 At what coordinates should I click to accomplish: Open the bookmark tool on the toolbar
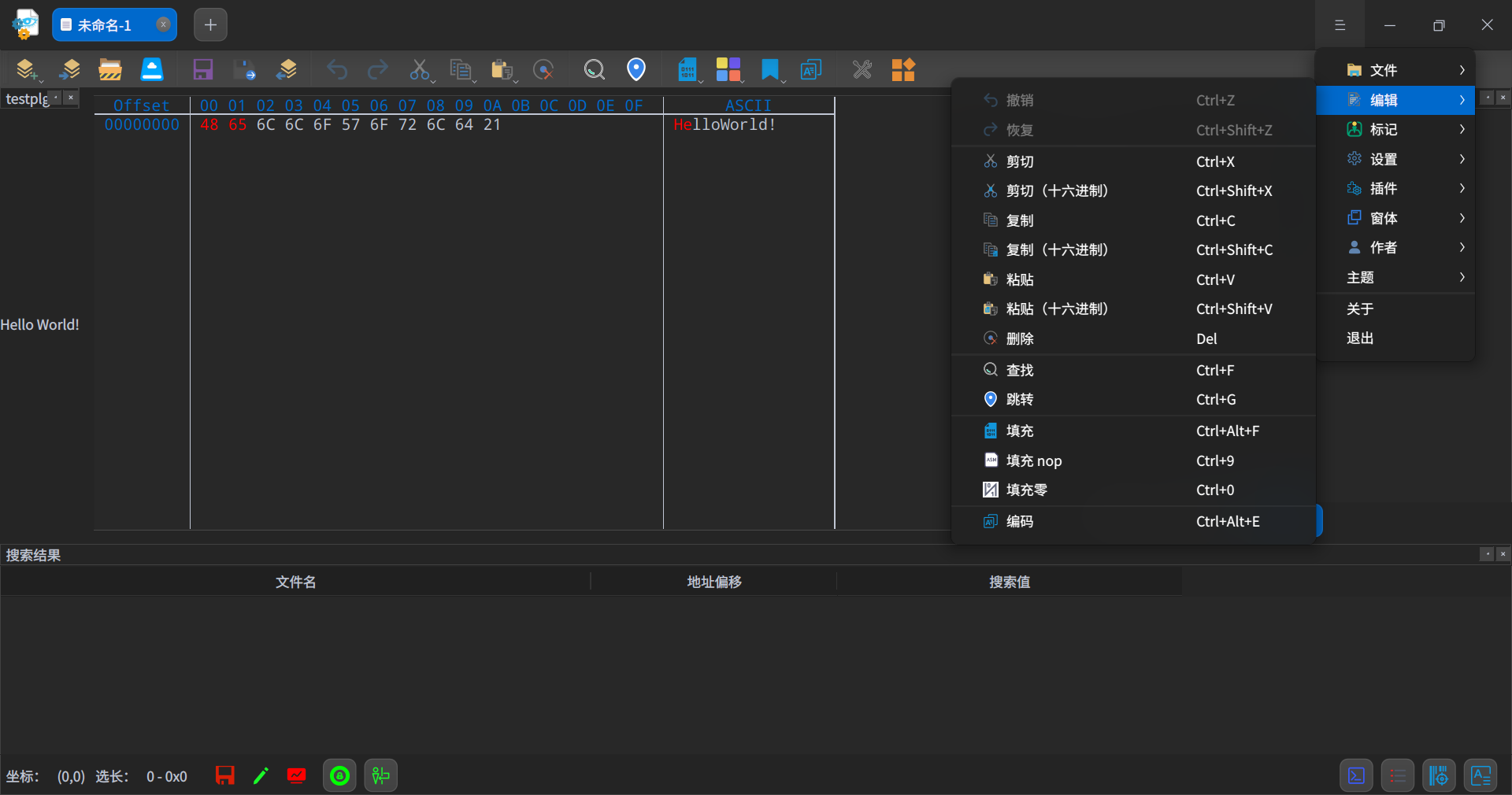(770, 69)
